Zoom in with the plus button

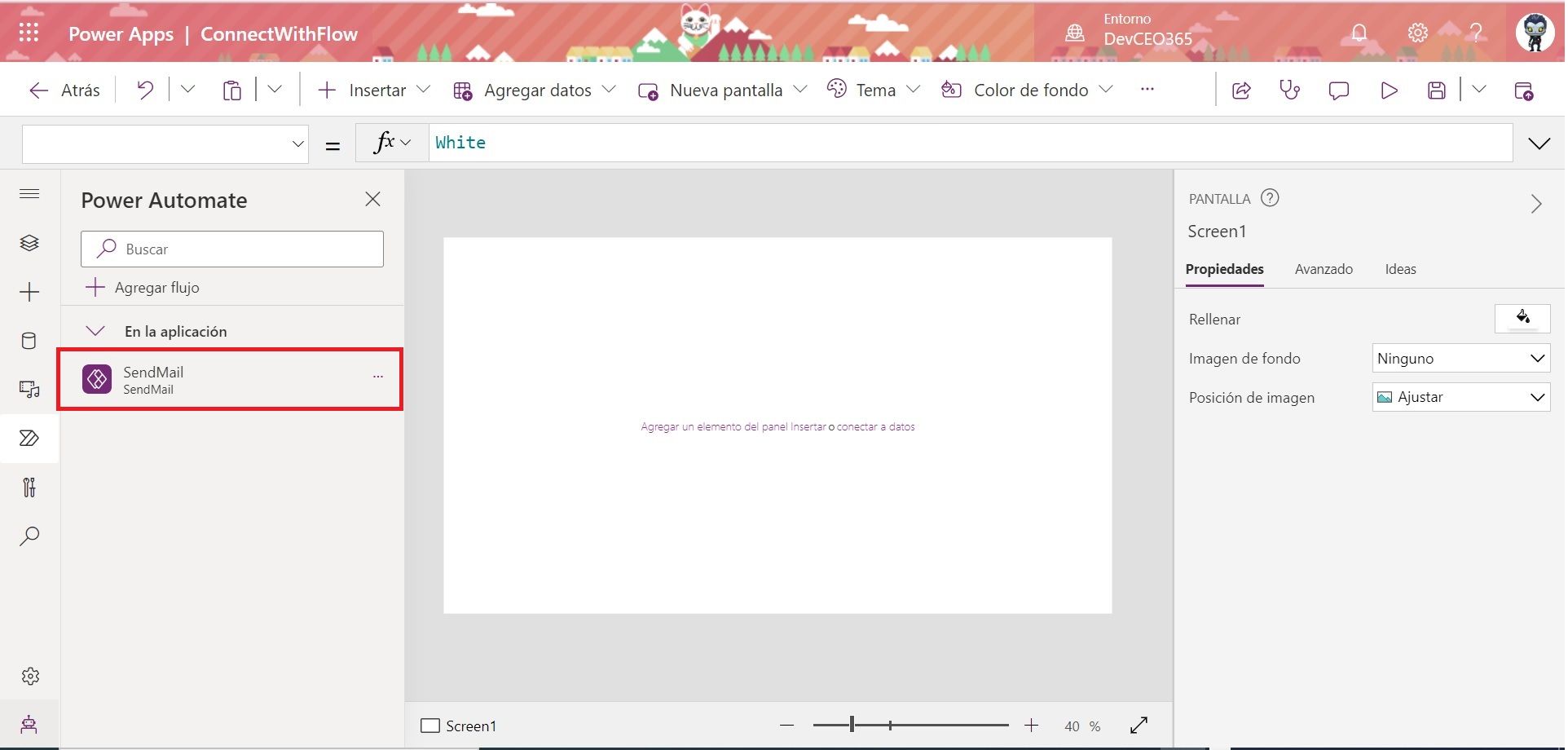[x=1031, y=725]
